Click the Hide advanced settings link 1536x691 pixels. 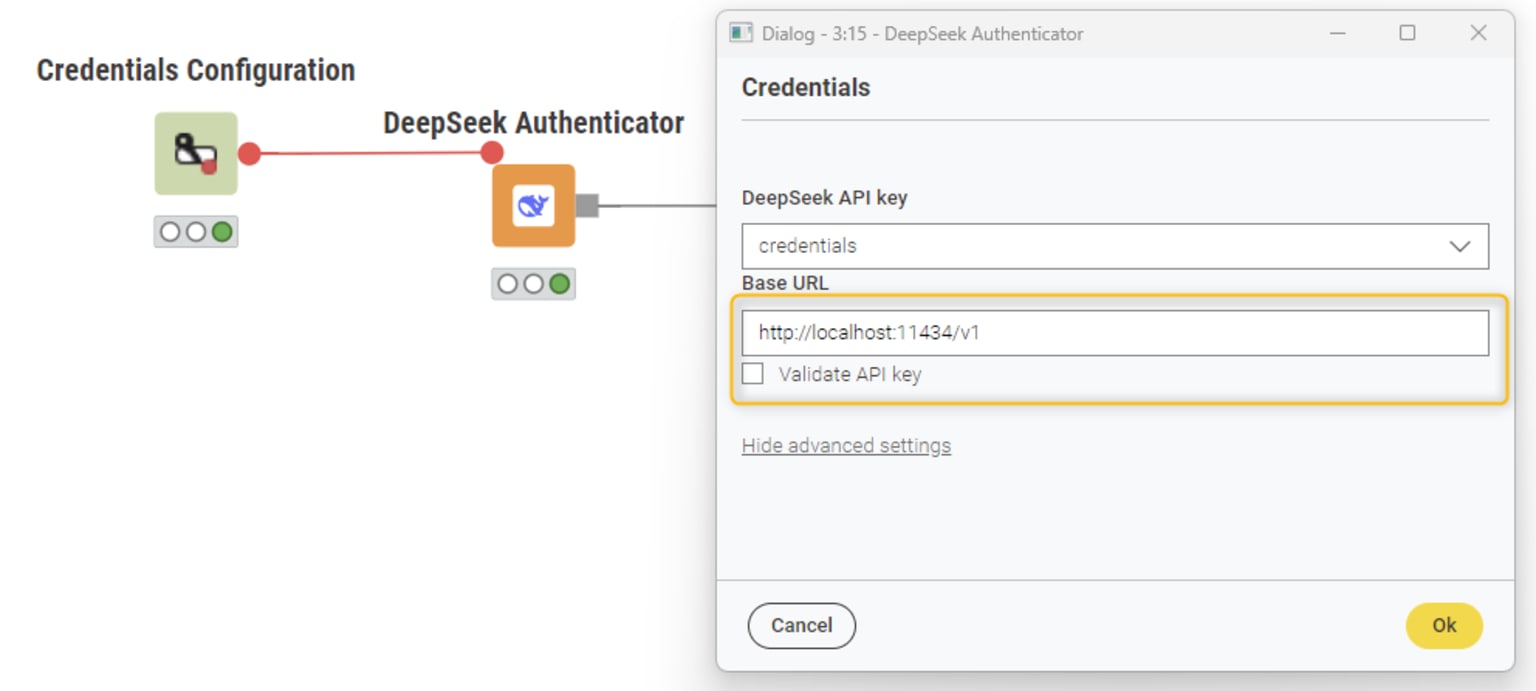[x=846, y=446]
